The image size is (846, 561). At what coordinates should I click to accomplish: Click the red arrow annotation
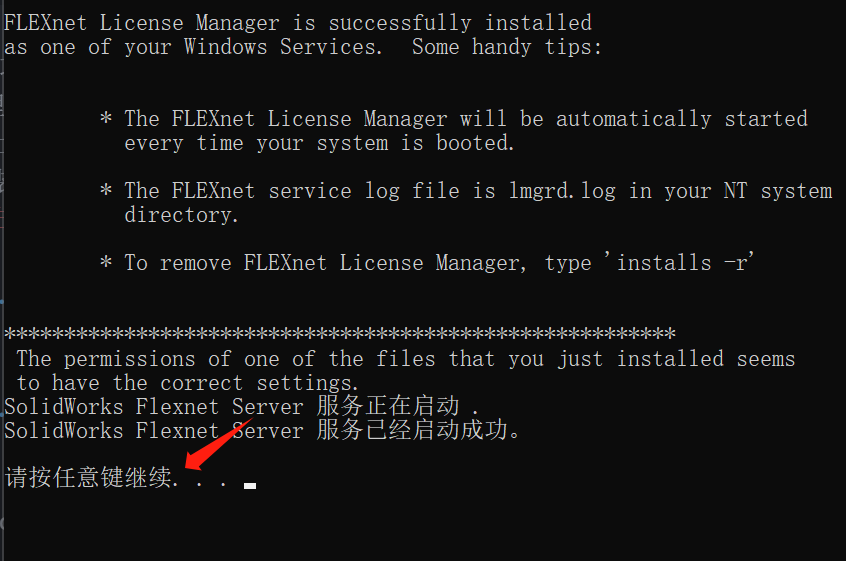pos(219,444)
